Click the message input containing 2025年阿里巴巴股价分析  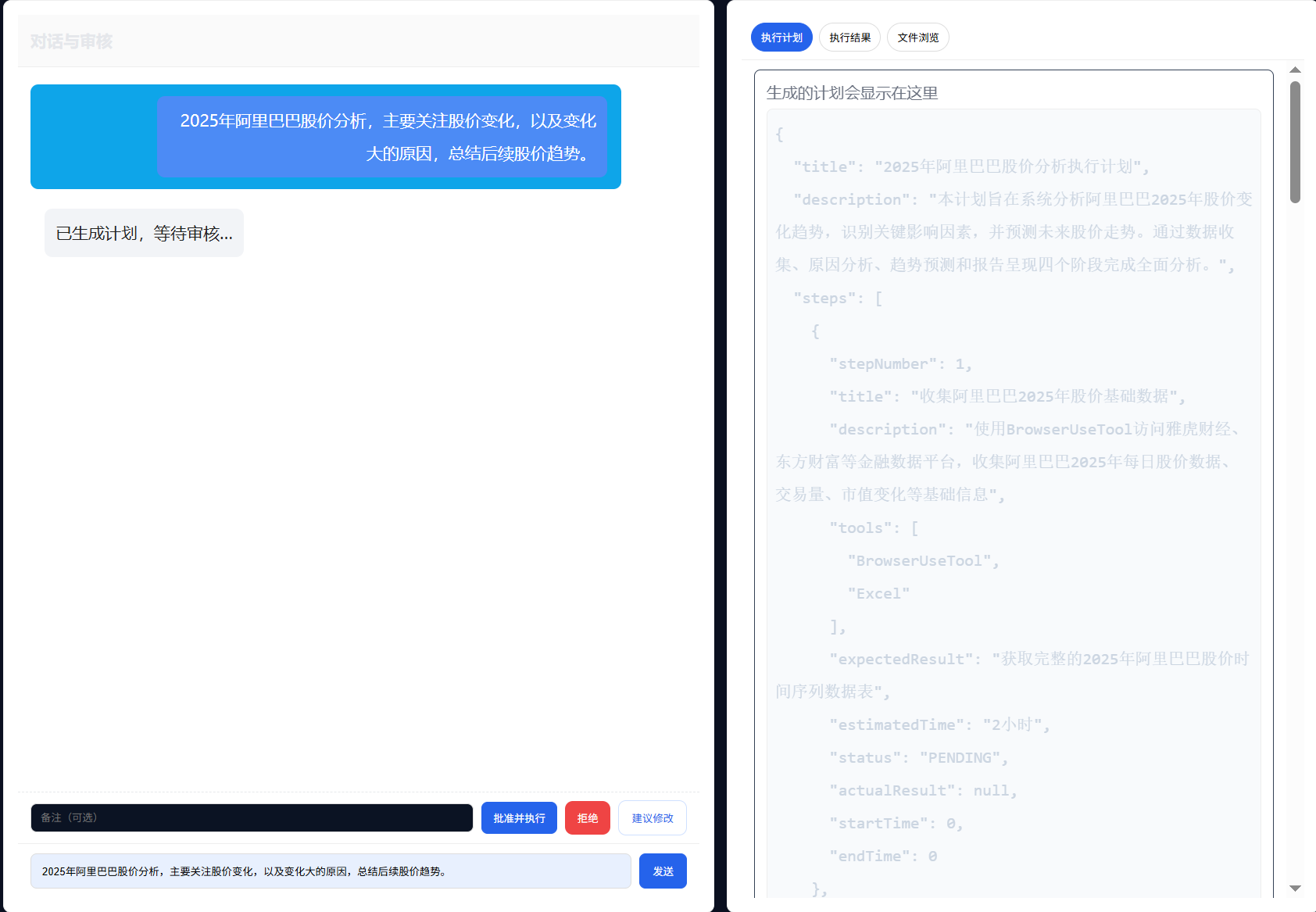pos(331,871)
